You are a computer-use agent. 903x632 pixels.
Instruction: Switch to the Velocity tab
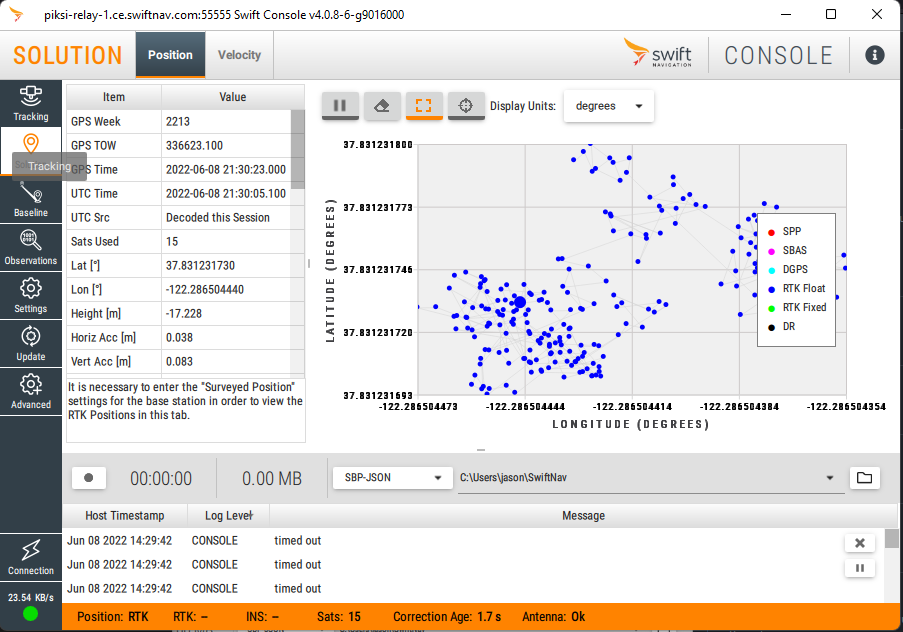240,55
